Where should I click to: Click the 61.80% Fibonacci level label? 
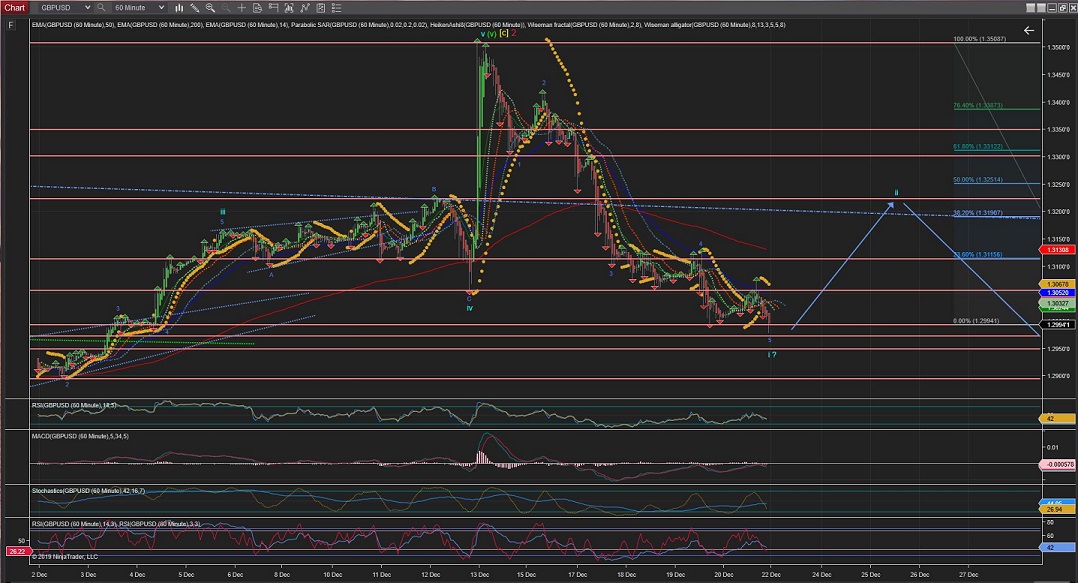click(978, 146)
